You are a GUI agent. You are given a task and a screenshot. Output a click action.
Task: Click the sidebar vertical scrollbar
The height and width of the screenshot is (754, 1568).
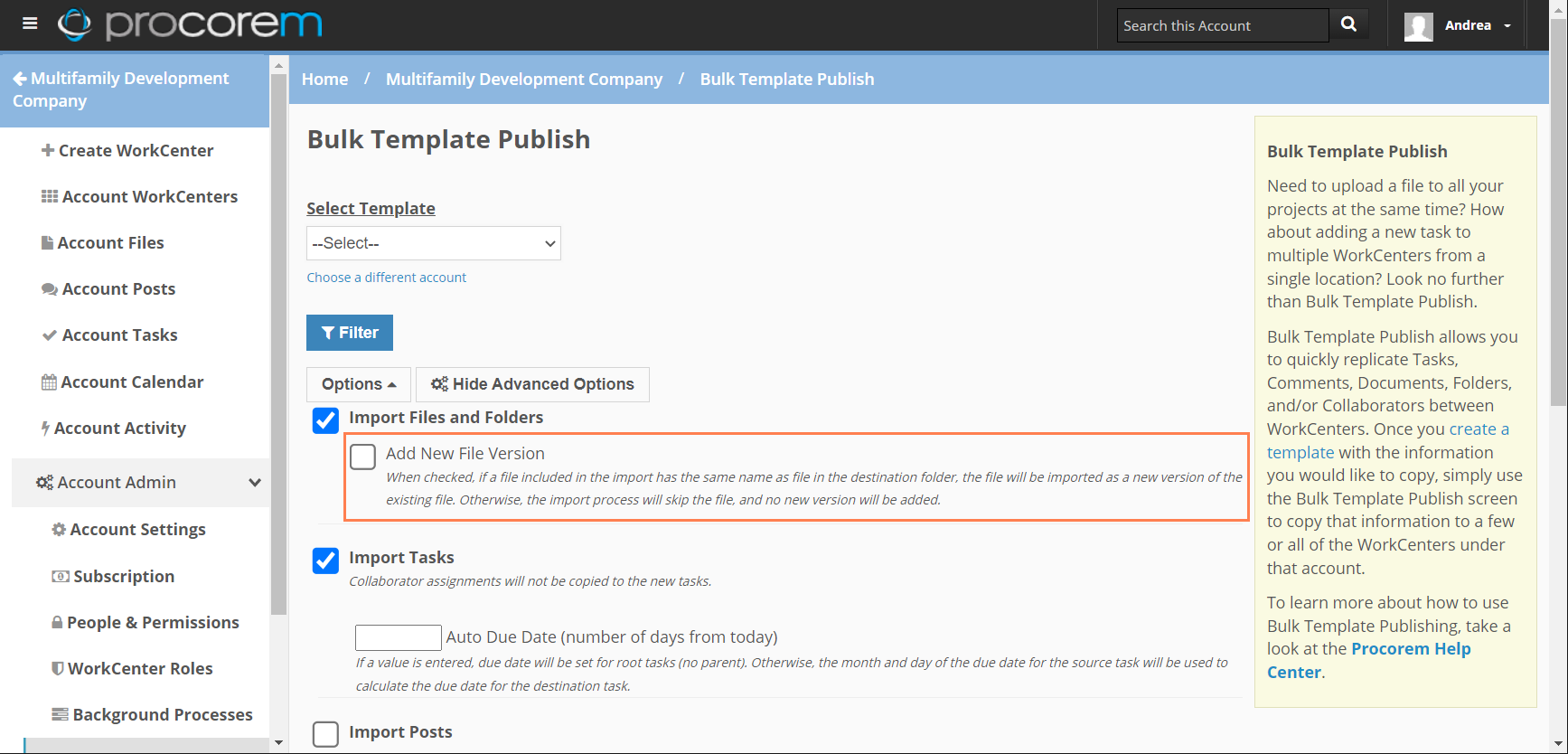click(x=278, y=362)
